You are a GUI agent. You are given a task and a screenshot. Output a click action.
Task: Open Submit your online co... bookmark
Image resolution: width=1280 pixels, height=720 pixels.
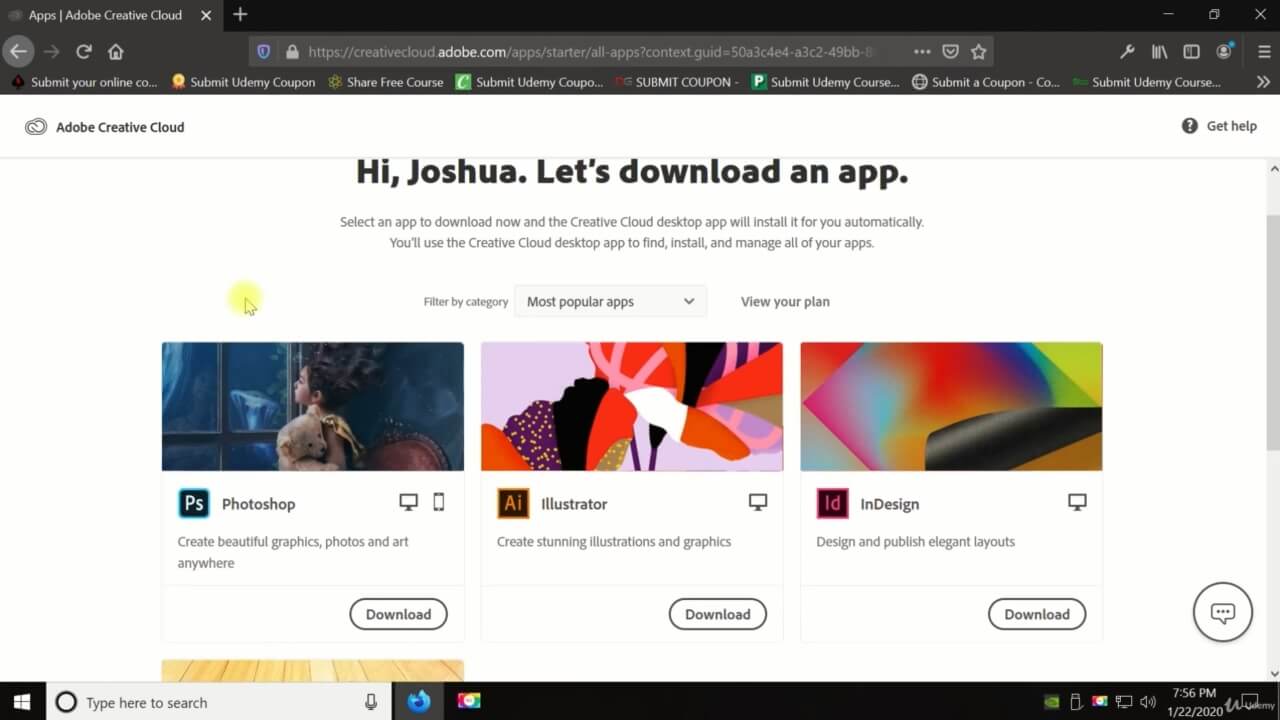[x=85, y=82]
